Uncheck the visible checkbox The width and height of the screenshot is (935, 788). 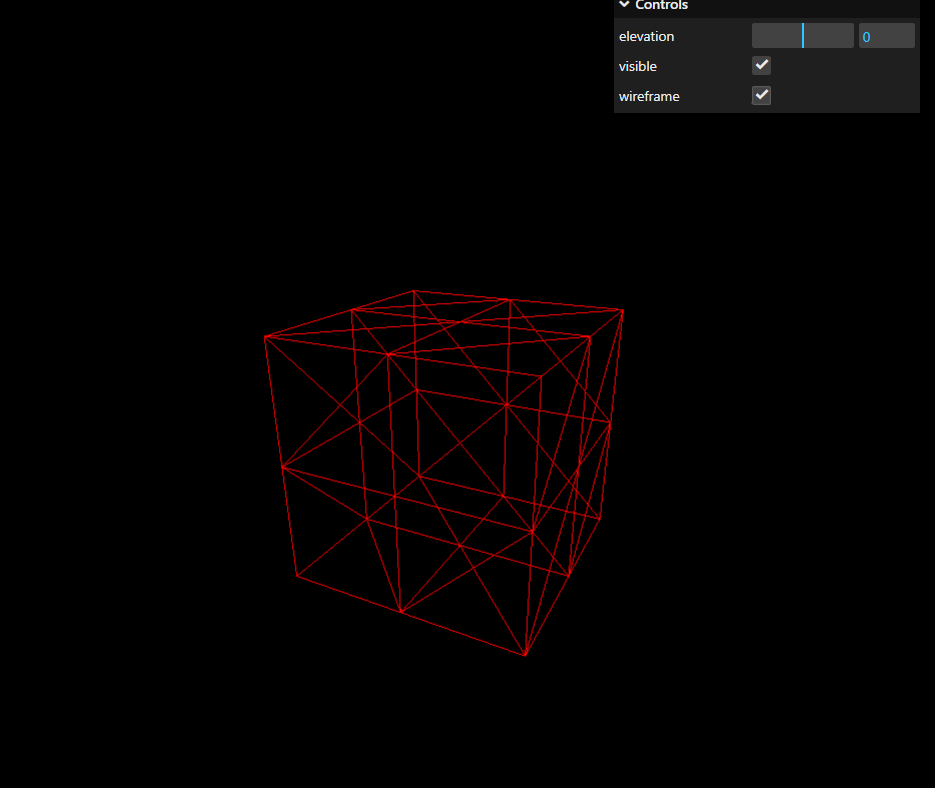tap(761, 65)
